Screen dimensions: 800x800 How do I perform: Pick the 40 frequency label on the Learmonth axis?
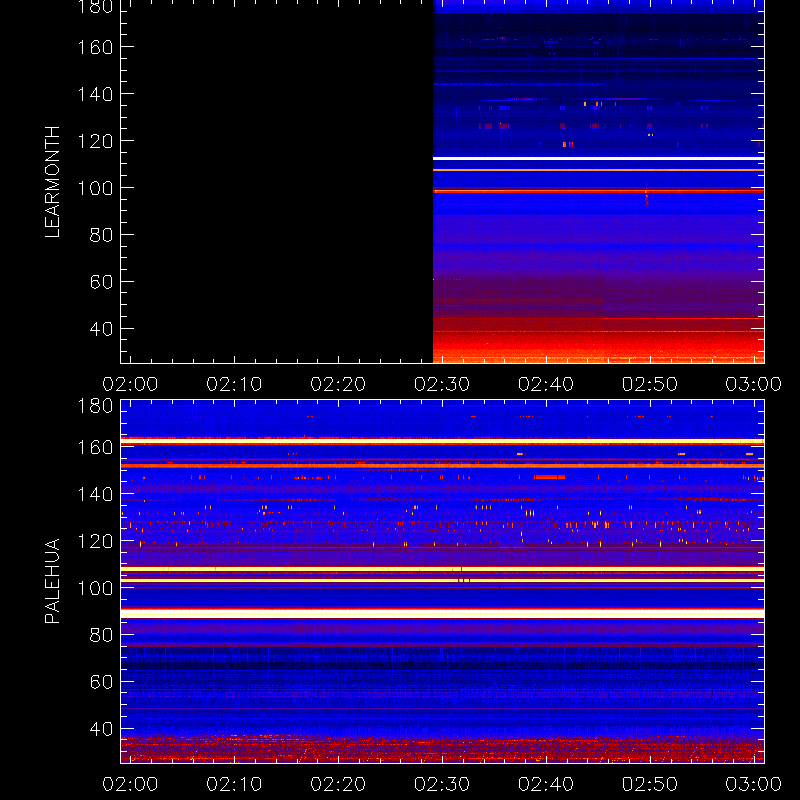[x=101, y=329]
